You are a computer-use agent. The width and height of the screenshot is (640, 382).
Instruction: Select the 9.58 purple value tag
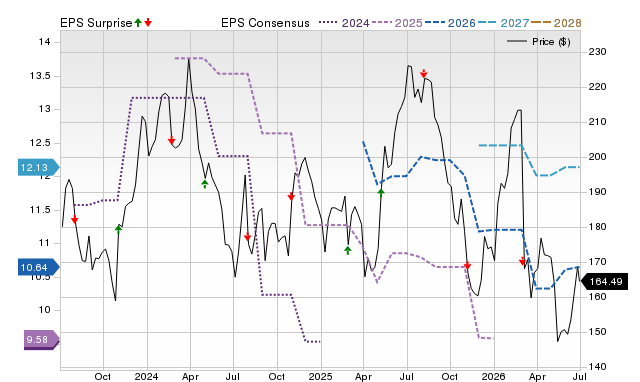coord(42,340)
